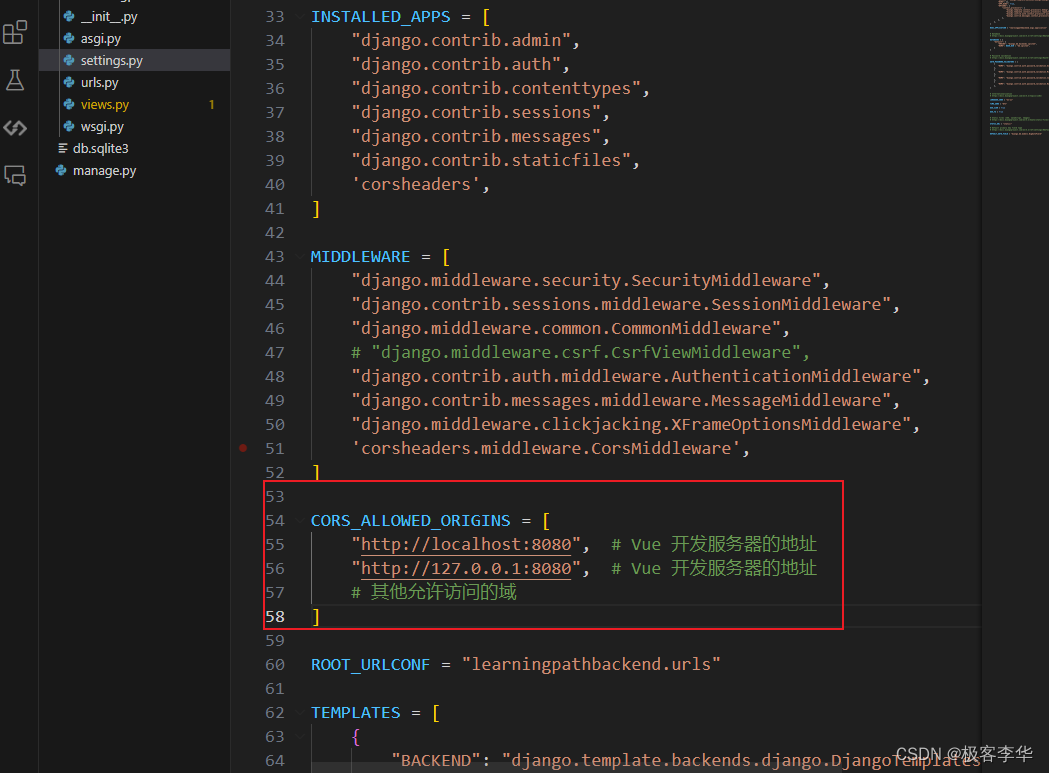Click the Python icon beside manage.py
The height and width of the screenshot is (773, 1049).
coord(61,171)
